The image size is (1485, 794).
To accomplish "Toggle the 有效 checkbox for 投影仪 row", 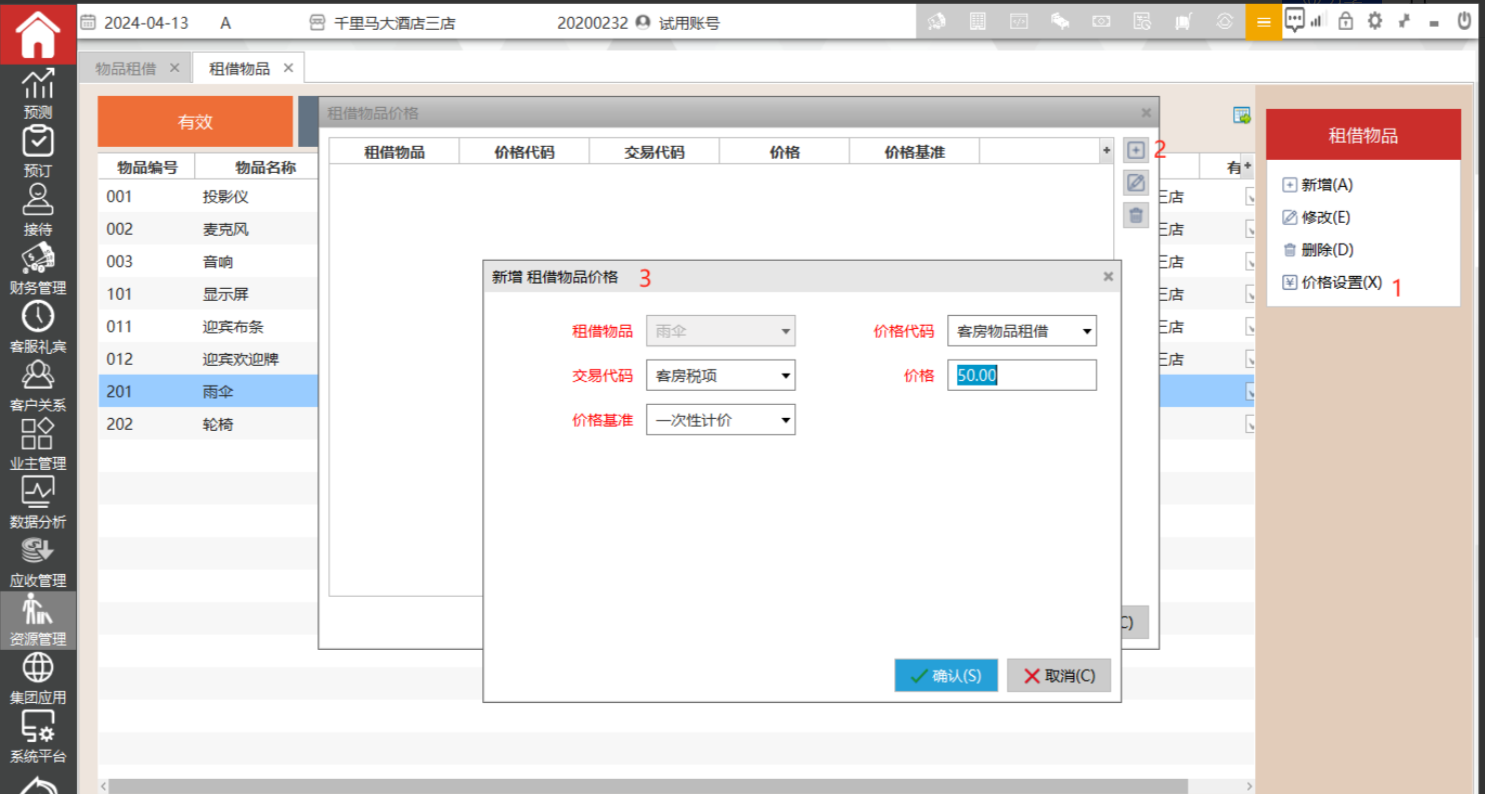I will [1250, 197].
